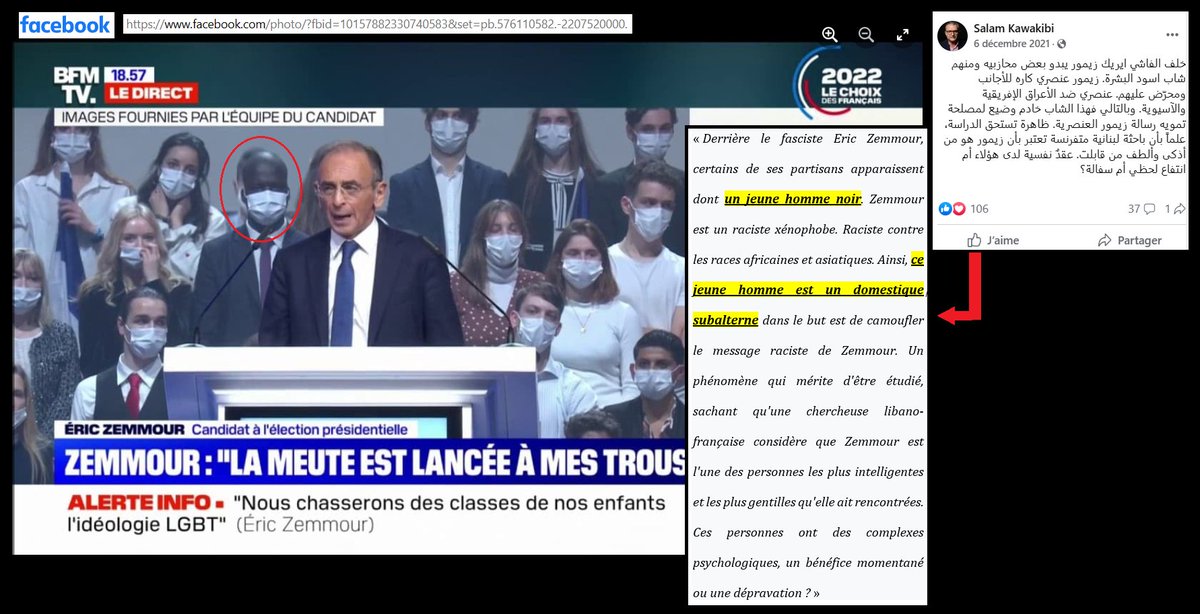The image size is (1200, 614).
Task: Click the red heart reaction icon
Action: (x=958, y=208)
